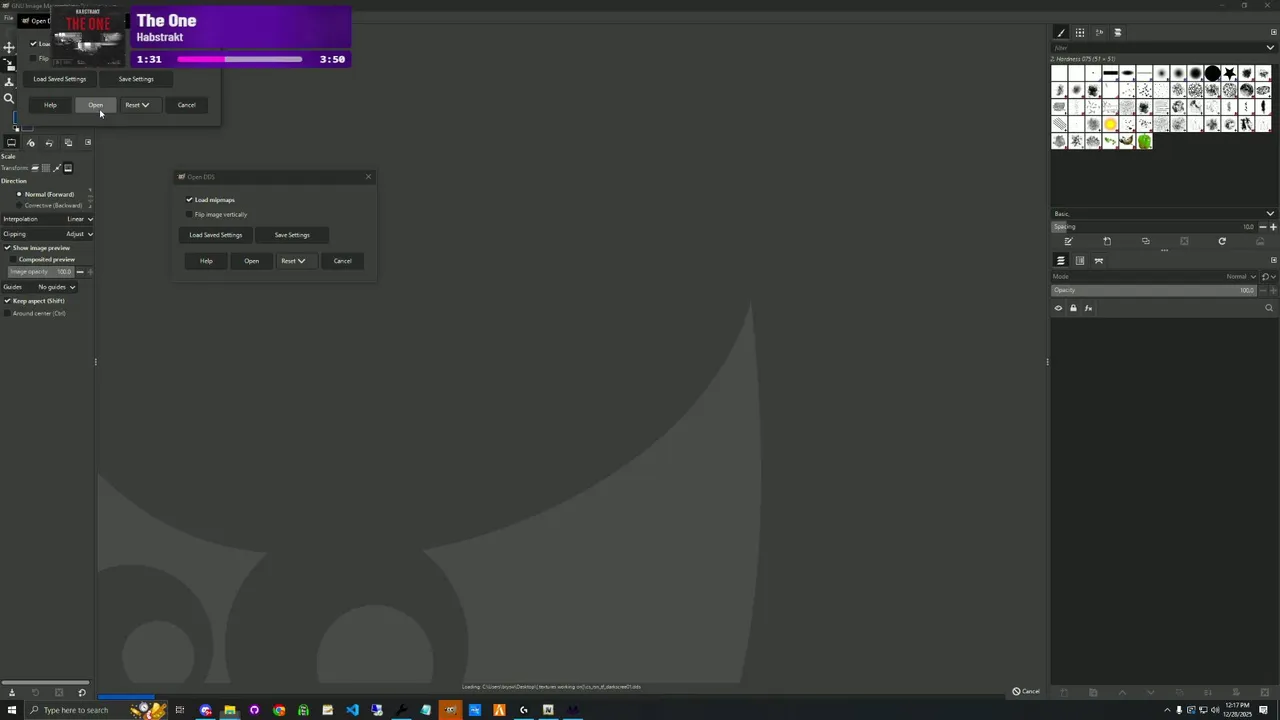This screenshot has width=1280, height=720.
Task: Refresh the brushes list
Action: pos(1222,241)
